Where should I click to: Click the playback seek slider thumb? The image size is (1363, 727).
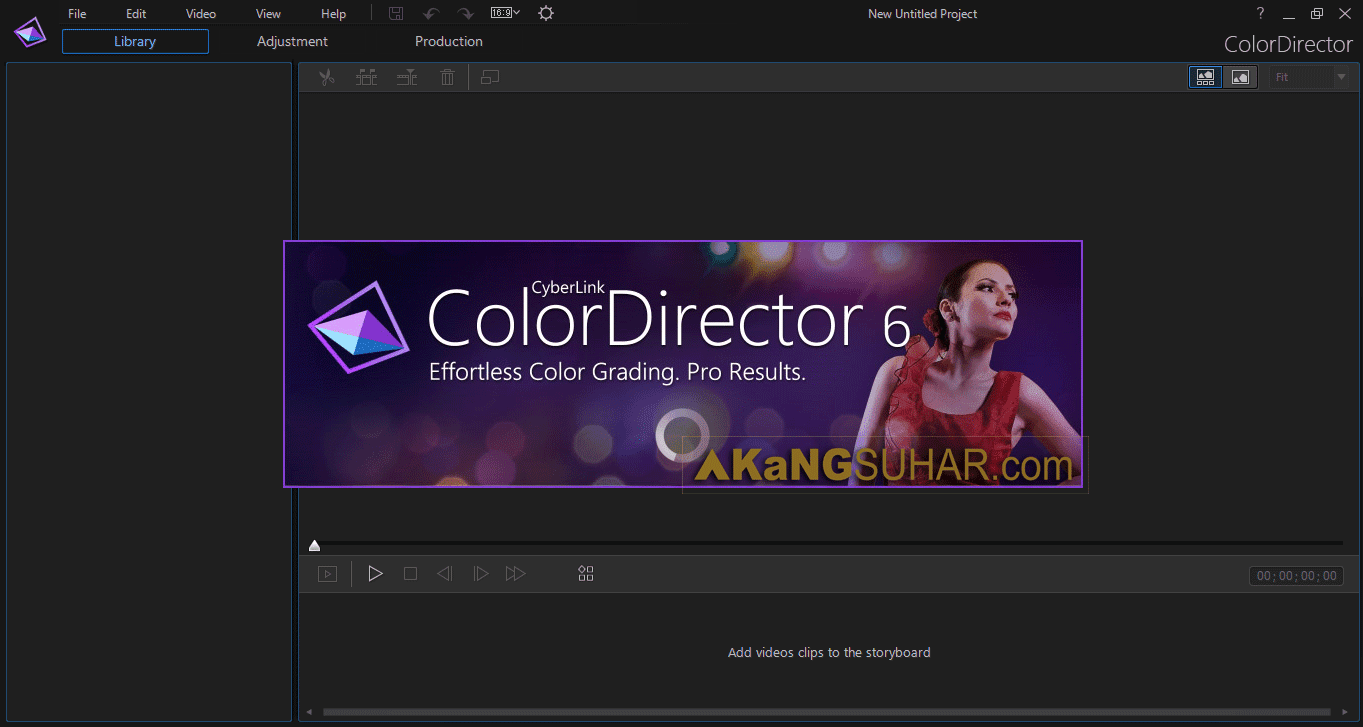pos(315,545)
